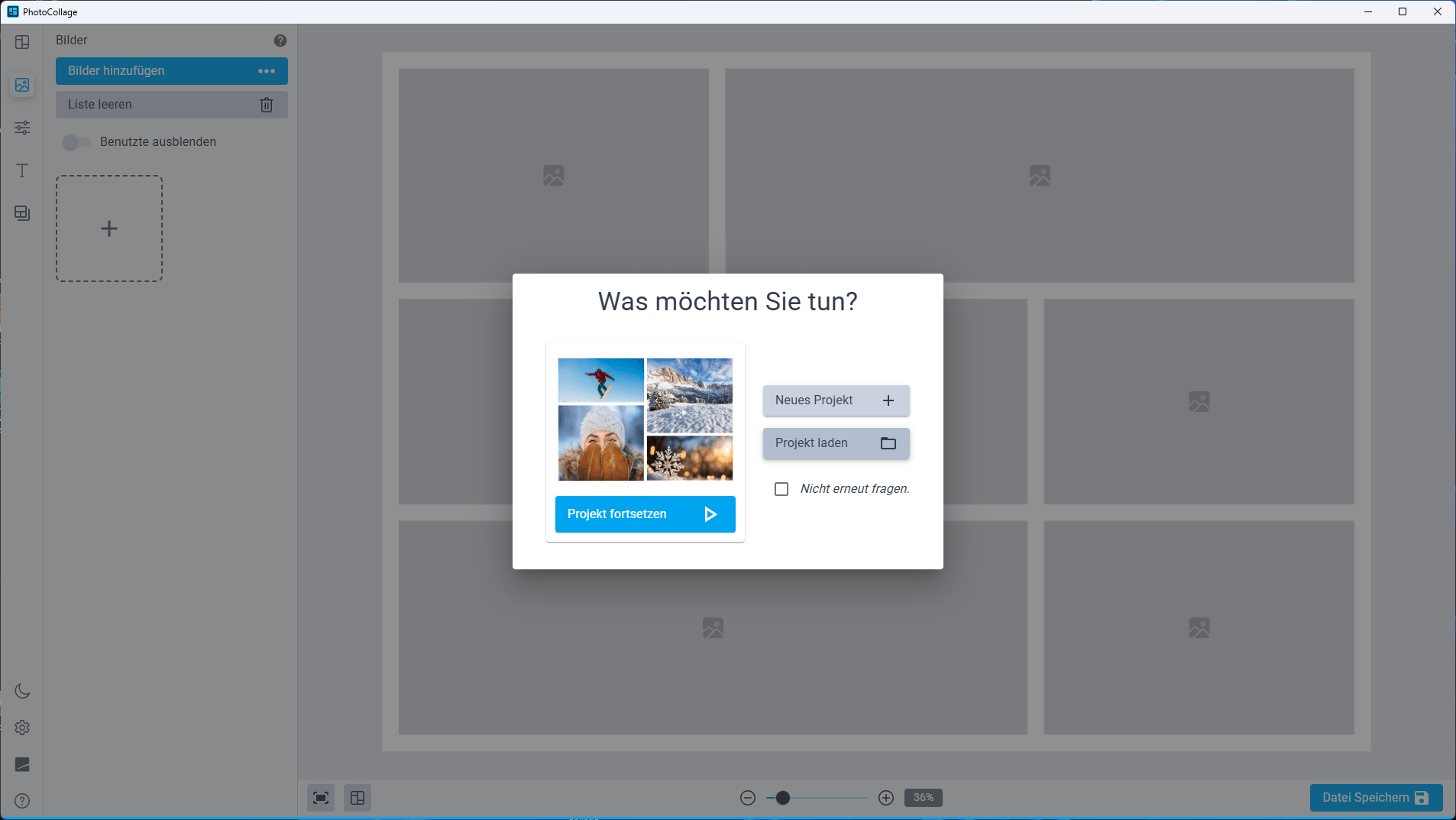Open the three-dots options on Bilder hinzufügen
Viewport: 1456px width, 820px height.
[x=267, y=71]
